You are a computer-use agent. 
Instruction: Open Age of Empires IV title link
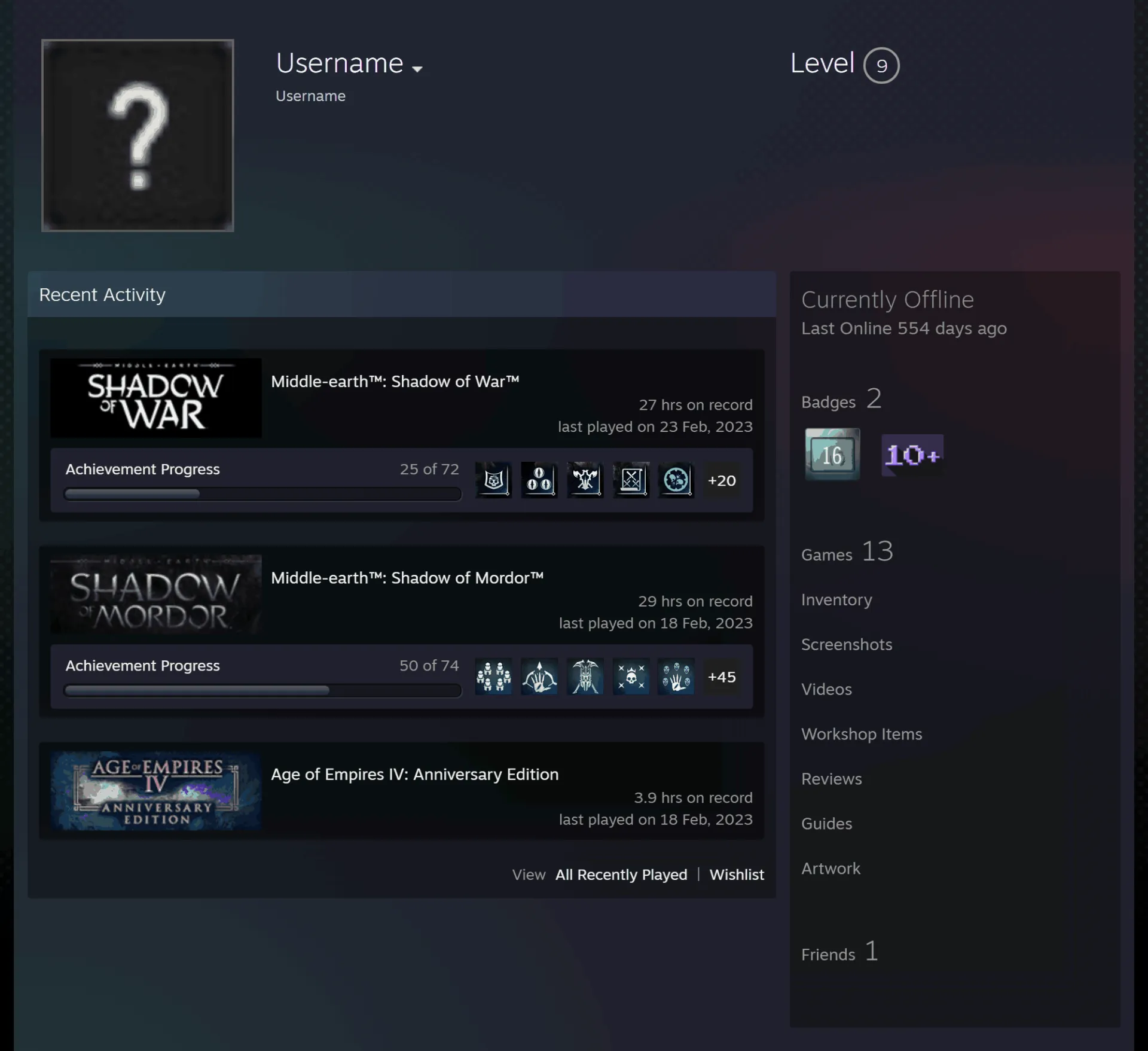click(415, 774)
